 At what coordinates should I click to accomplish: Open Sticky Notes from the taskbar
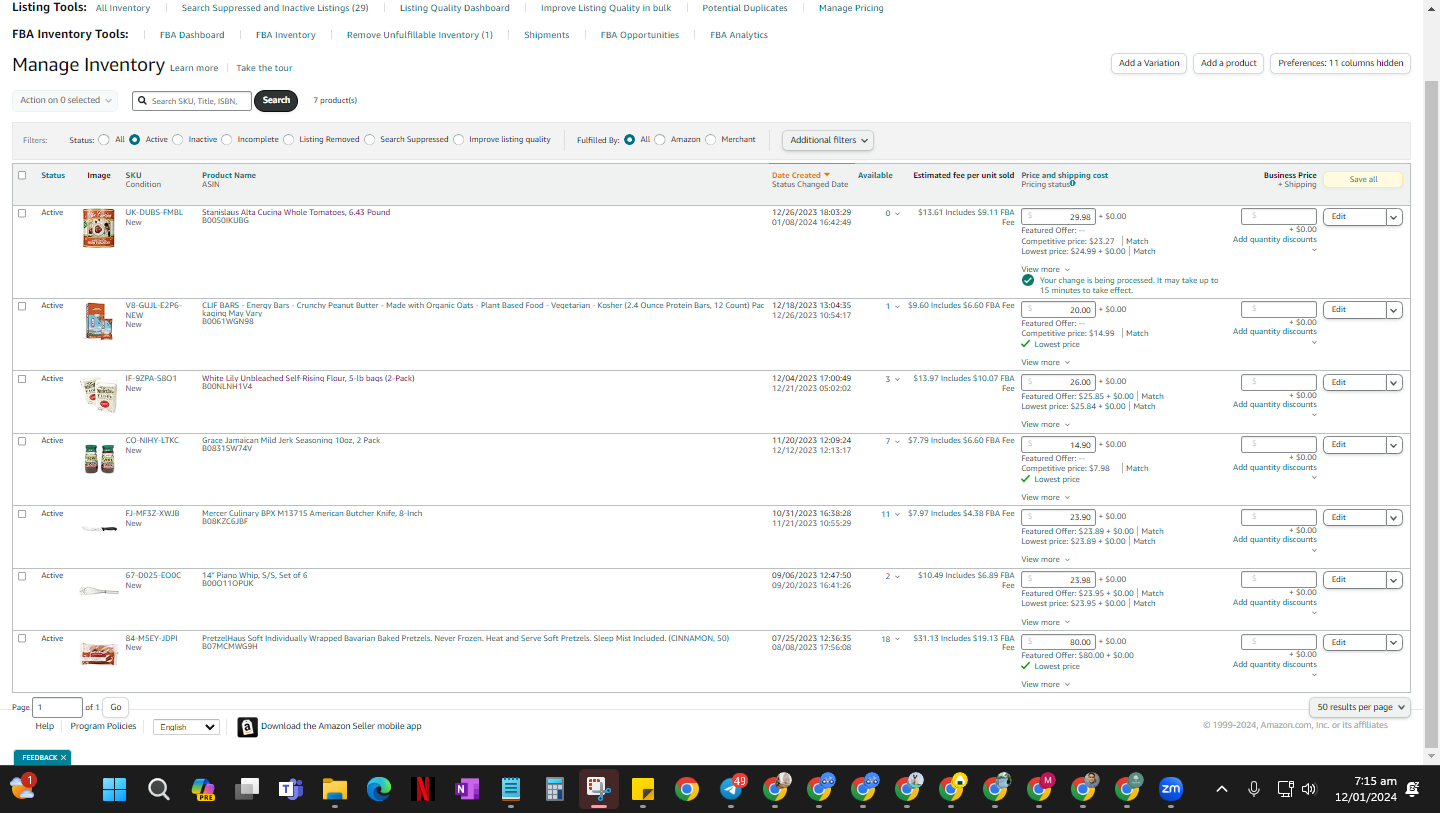point(642,789)
